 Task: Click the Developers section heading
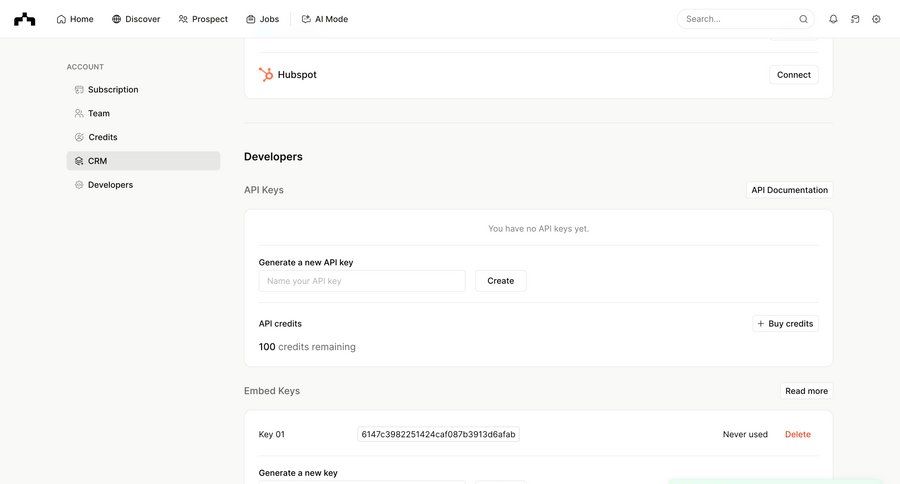coord(273,157)
